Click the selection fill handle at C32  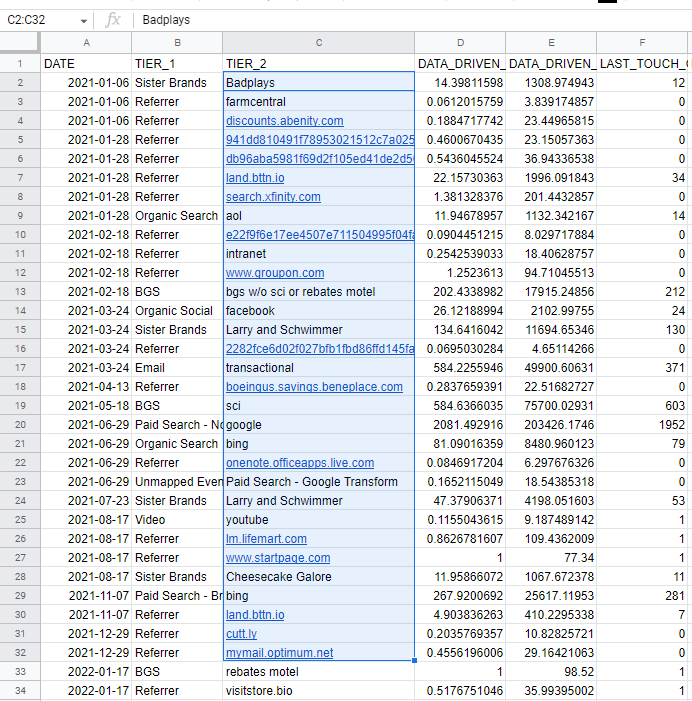coord(414,660)
